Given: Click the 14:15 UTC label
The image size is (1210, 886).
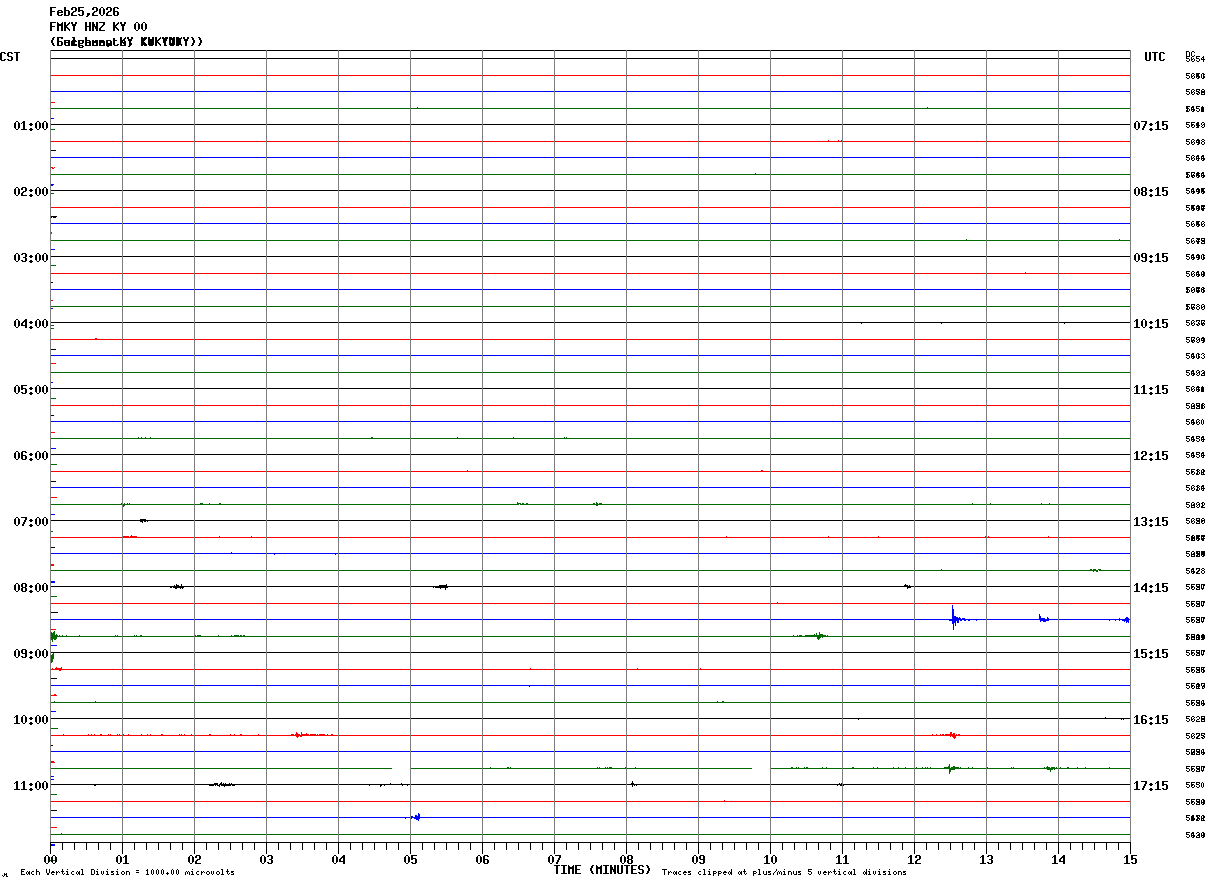Looking at the screenshot, I should [x=1151, y=588].
